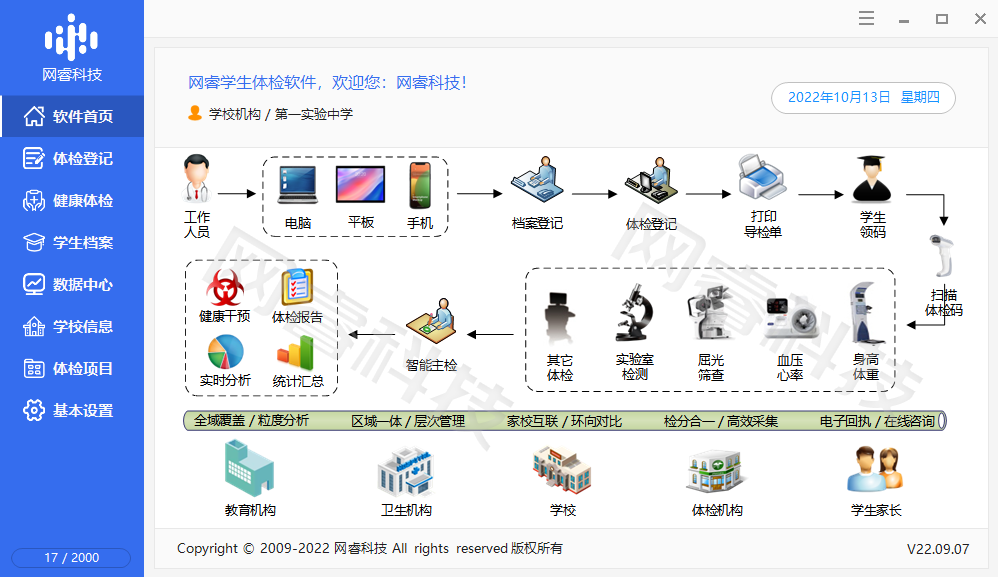Viewport: 998px width, 577px height.
Task: Click the 身高体重 measuring device icon
Action: [x=865, y=315]
